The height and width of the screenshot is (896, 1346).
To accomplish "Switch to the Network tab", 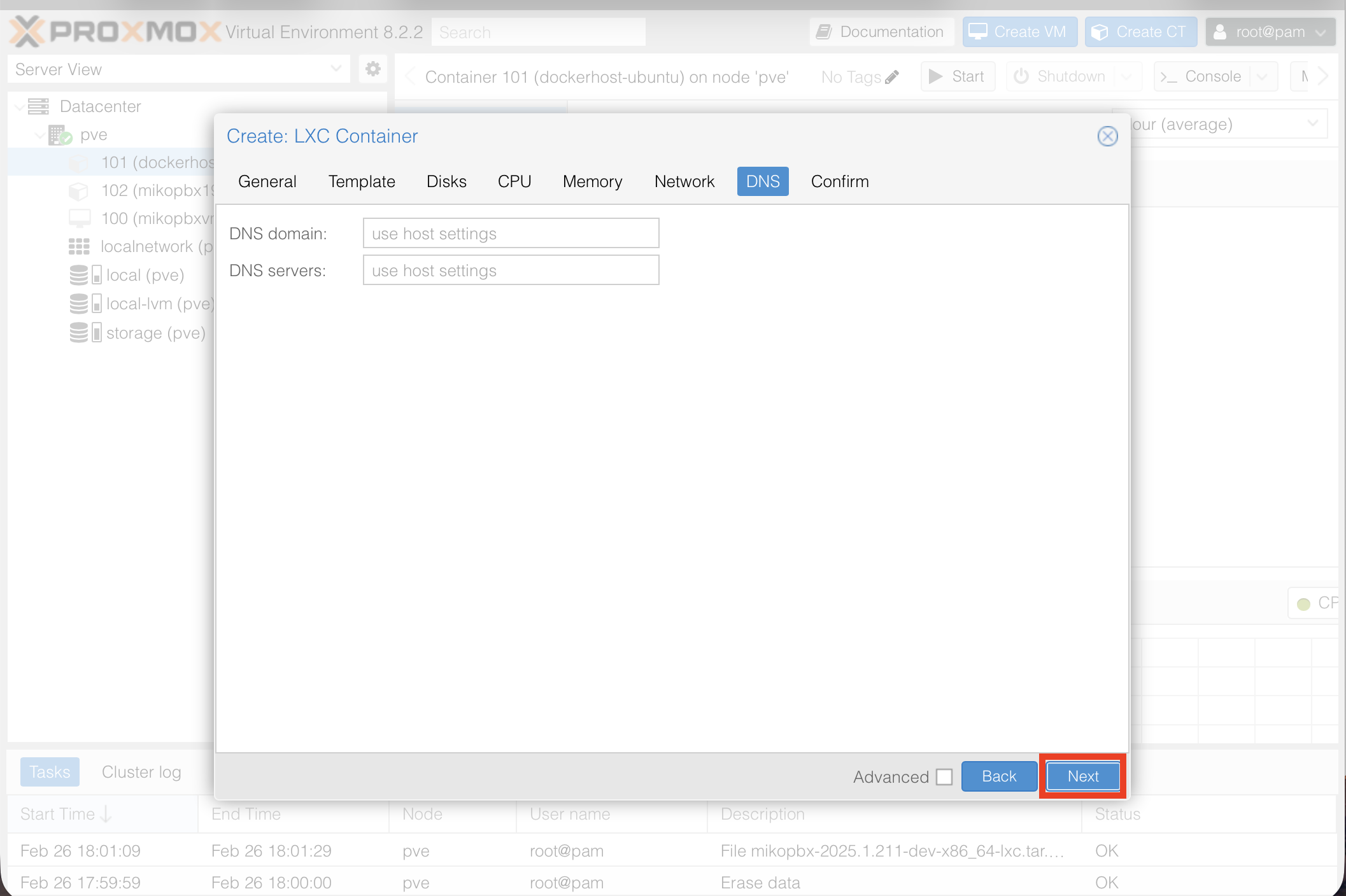I will 684,181.
